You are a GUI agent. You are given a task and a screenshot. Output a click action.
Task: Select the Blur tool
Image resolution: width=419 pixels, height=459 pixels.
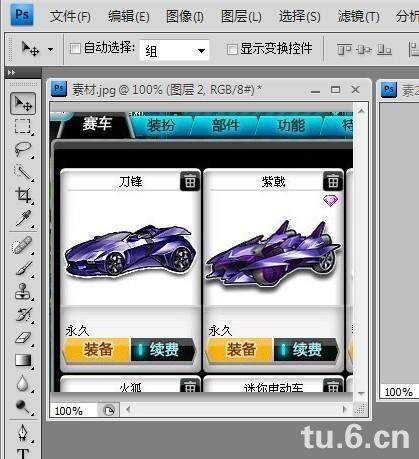23,384
